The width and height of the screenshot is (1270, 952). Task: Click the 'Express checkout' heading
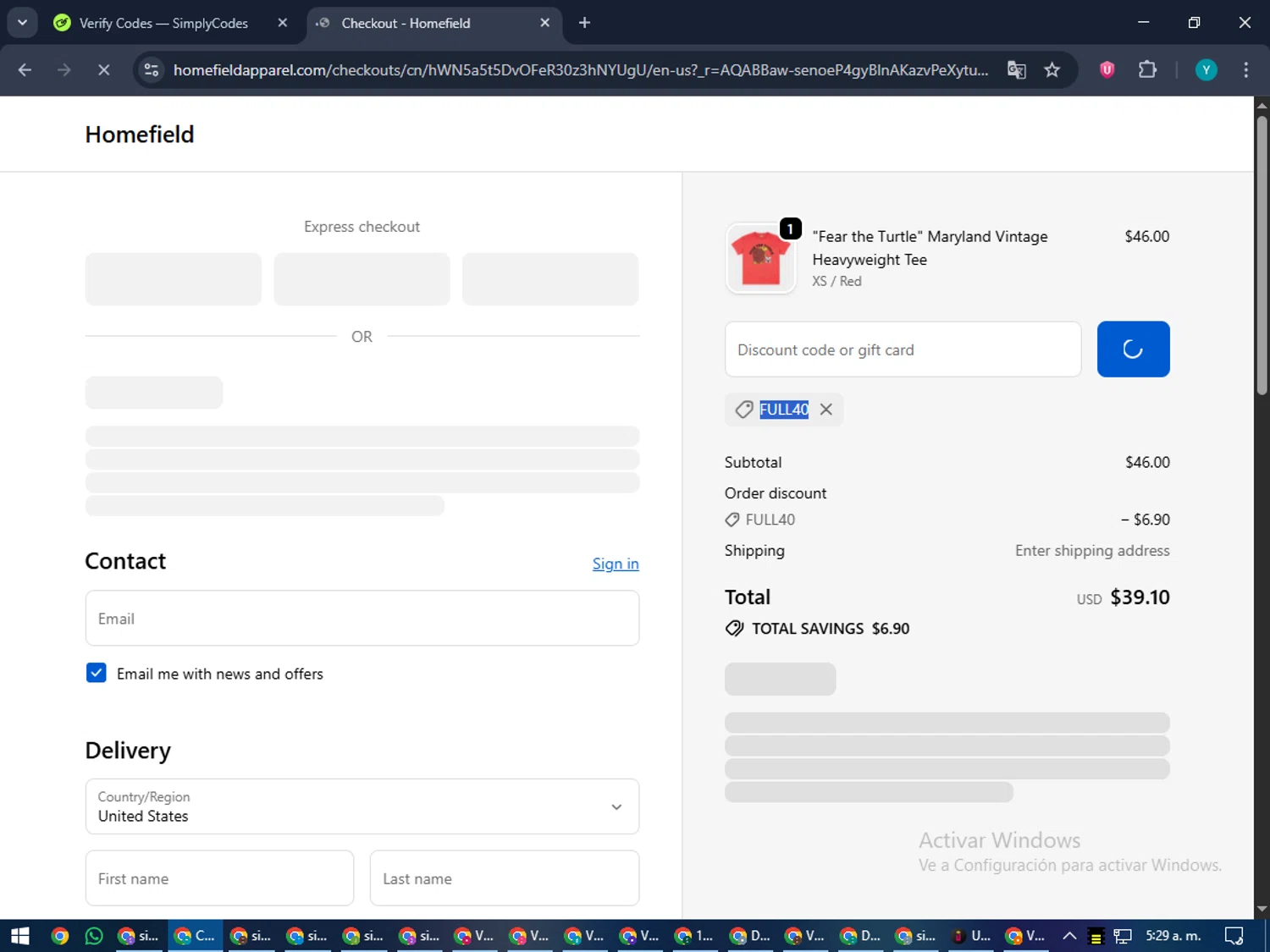click(362, 227)
